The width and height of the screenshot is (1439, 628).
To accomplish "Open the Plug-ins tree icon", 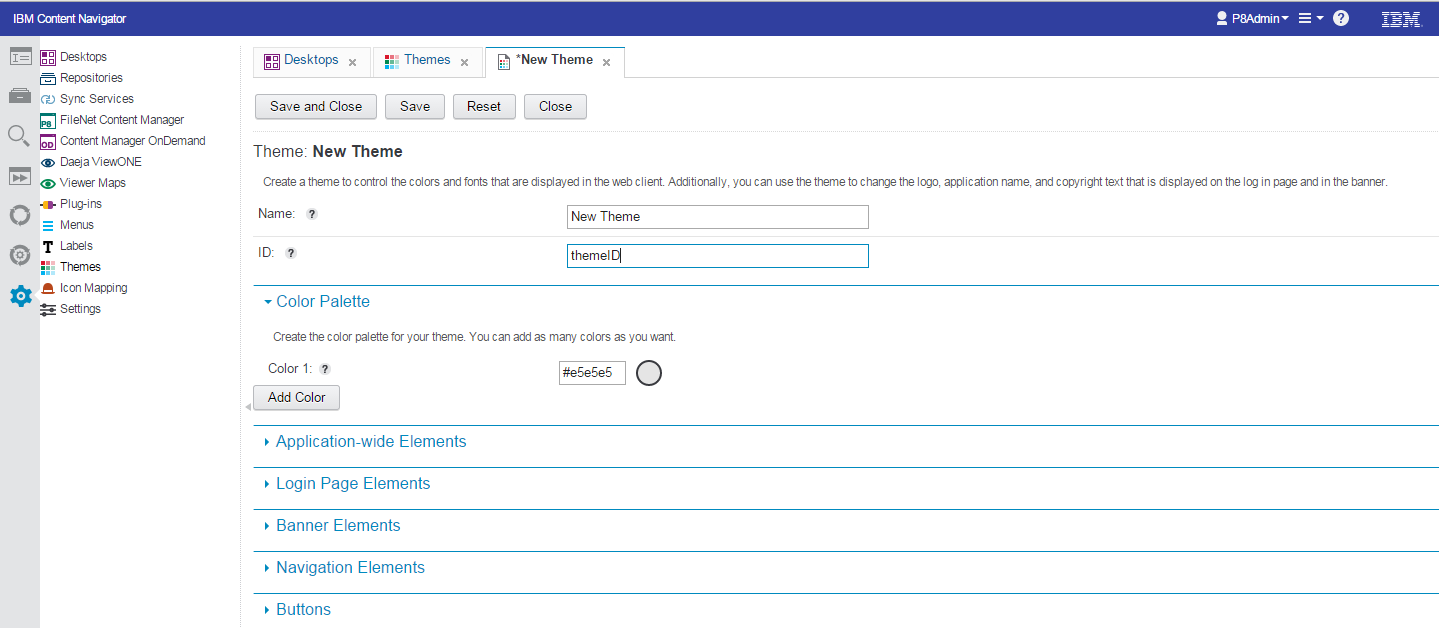I will pyautogui.click(x=48, y=204).
